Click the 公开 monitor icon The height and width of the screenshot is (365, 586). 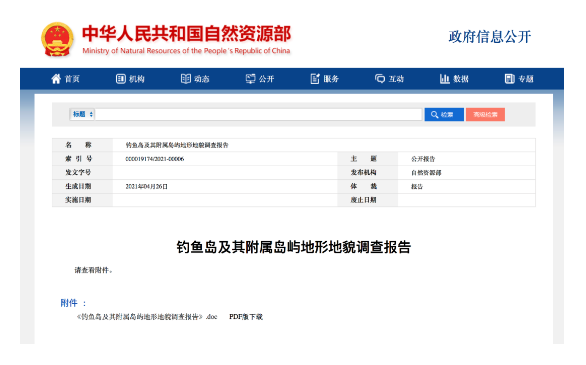click(x=250, y=79)
